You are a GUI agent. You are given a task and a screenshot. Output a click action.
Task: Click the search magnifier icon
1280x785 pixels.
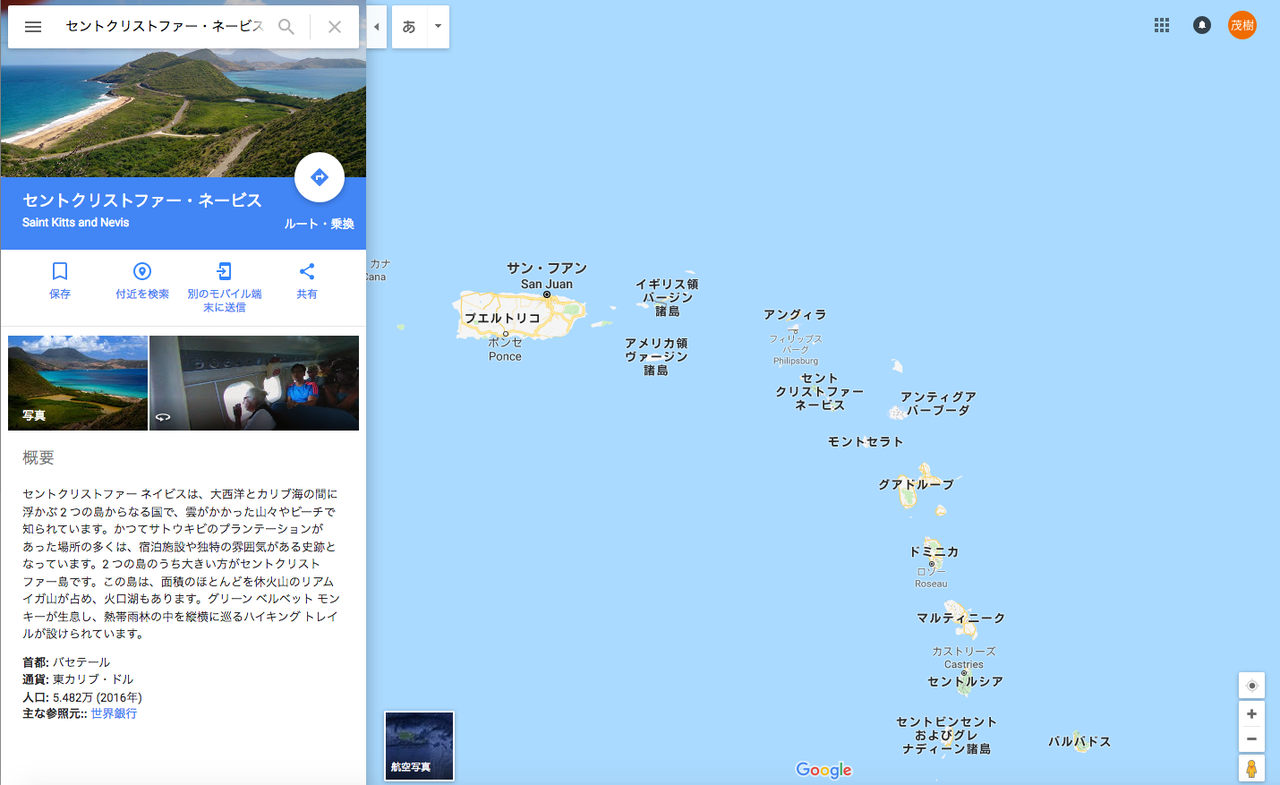coord(286,27)
